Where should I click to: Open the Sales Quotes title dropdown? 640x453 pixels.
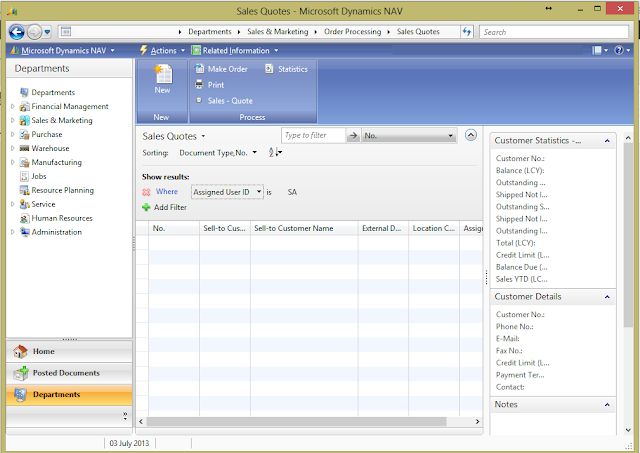click(x=203, y=137)
